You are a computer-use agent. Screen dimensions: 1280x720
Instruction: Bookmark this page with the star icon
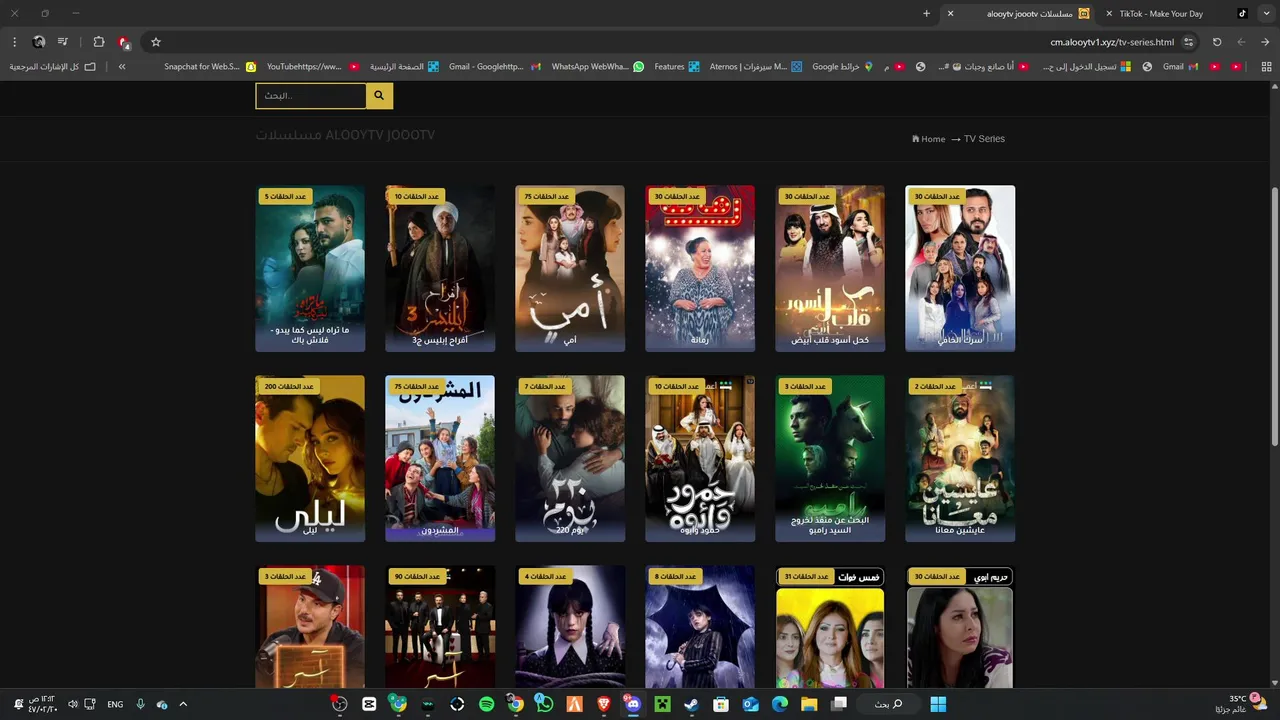click(155, 42)
